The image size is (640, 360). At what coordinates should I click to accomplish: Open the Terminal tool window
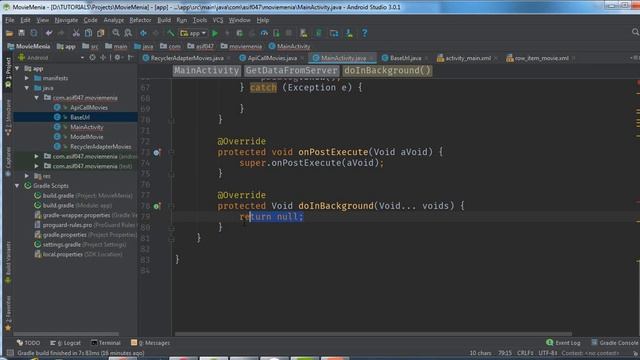[106, 343]
